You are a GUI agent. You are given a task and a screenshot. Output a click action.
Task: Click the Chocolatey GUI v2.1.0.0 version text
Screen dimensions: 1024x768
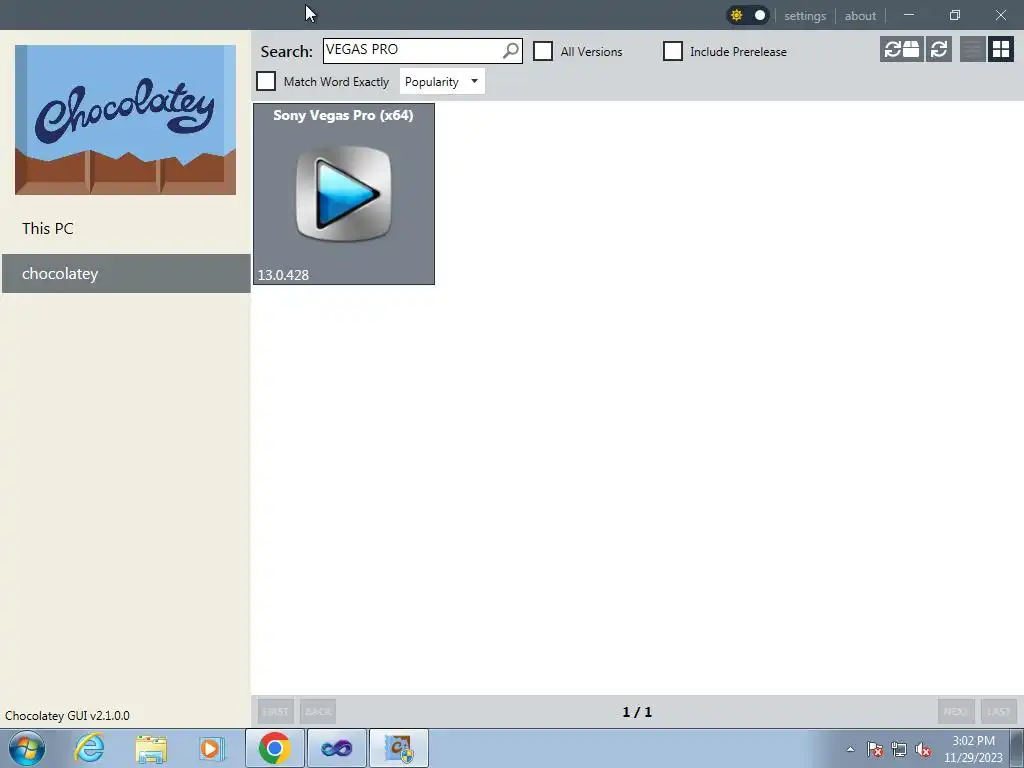point(67,716)
